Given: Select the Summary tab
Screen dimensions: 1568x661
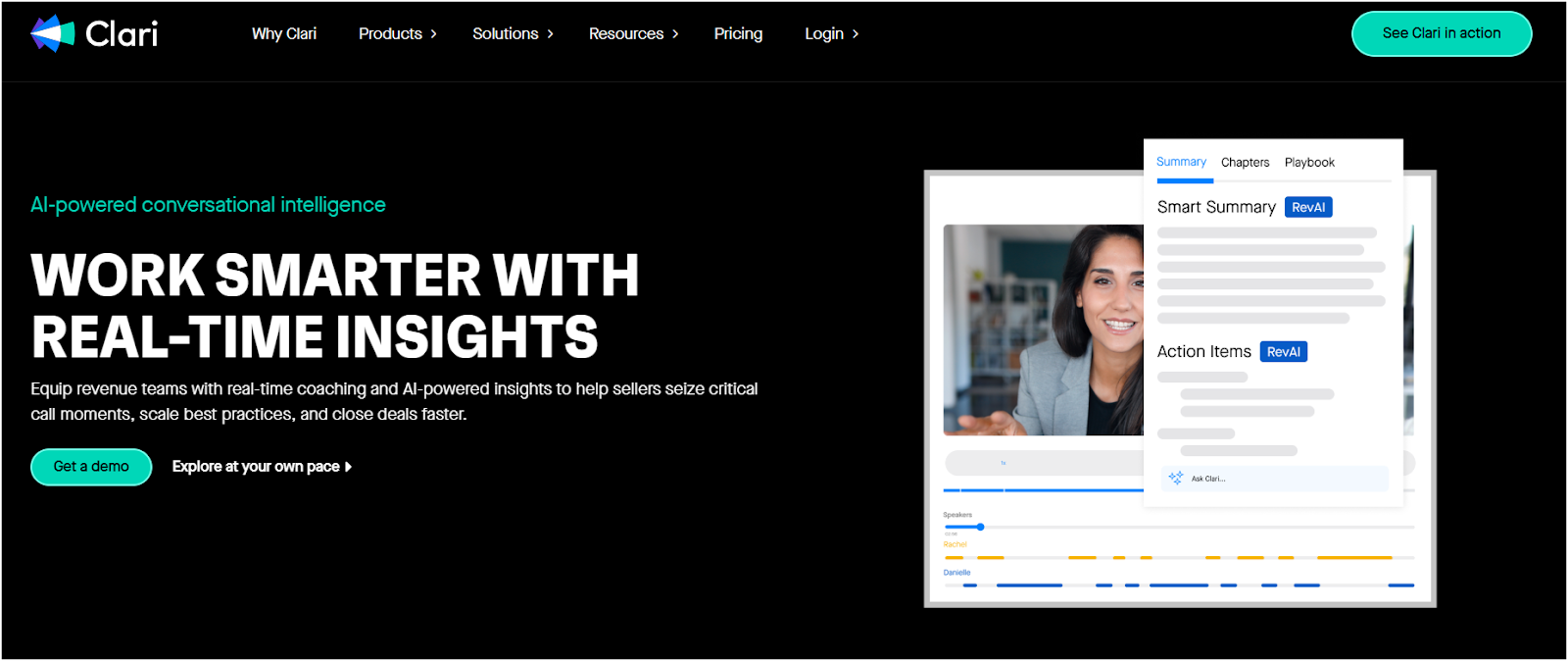Looking at the screenshot, I should coord(1181,162).
